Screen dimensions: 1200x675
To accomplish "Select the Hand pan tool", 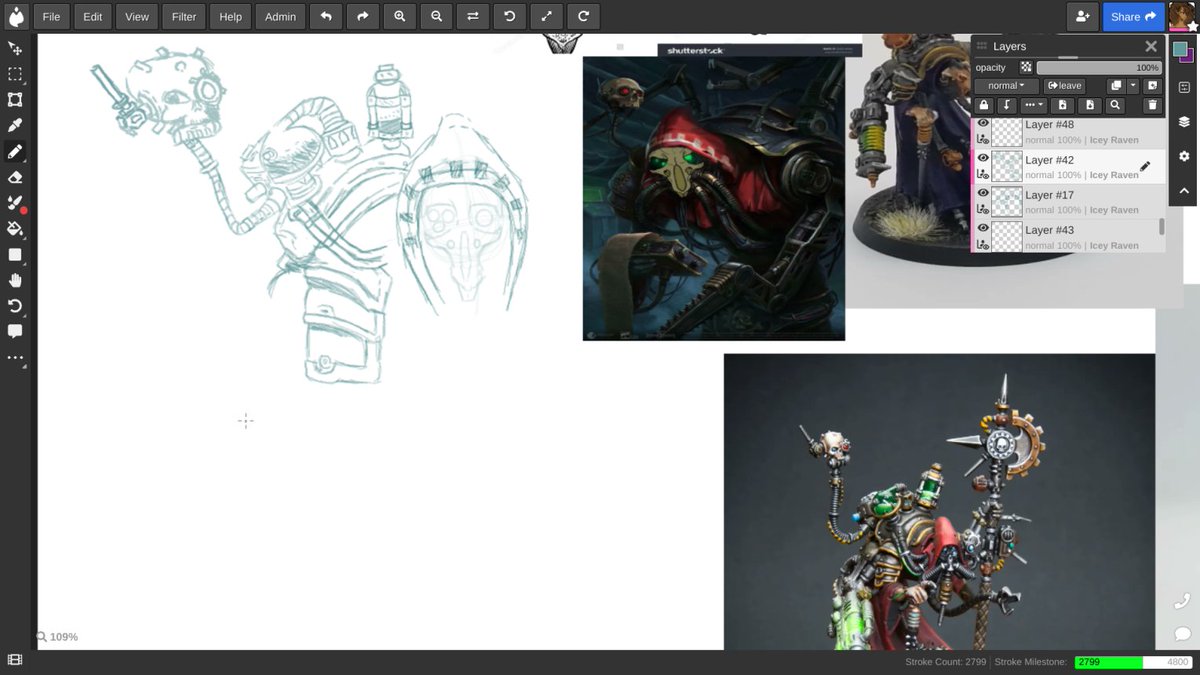I will [x=15, y=281].
